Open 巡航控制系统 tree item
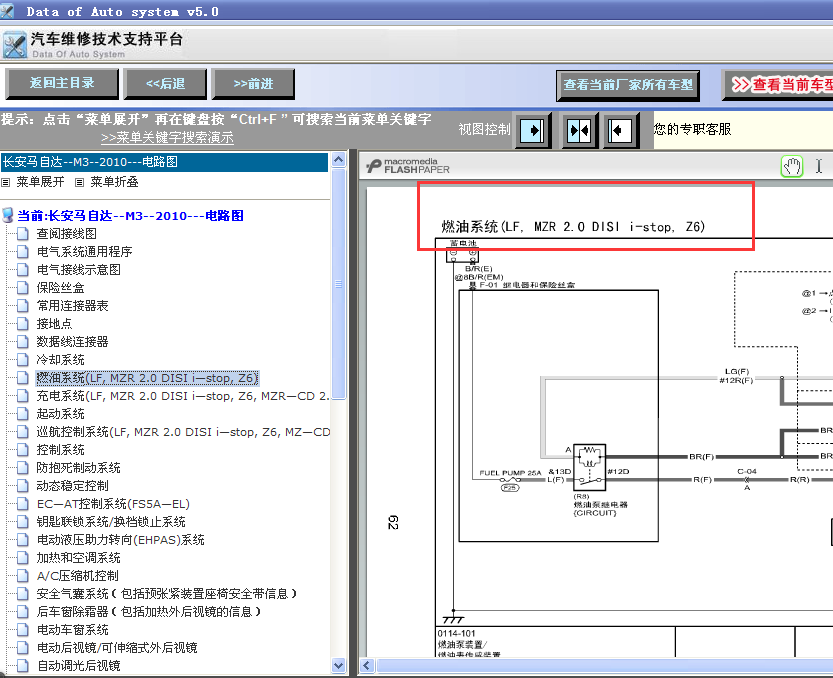The height and width of the screenshot is (678, 833). (x=183, y=432)
